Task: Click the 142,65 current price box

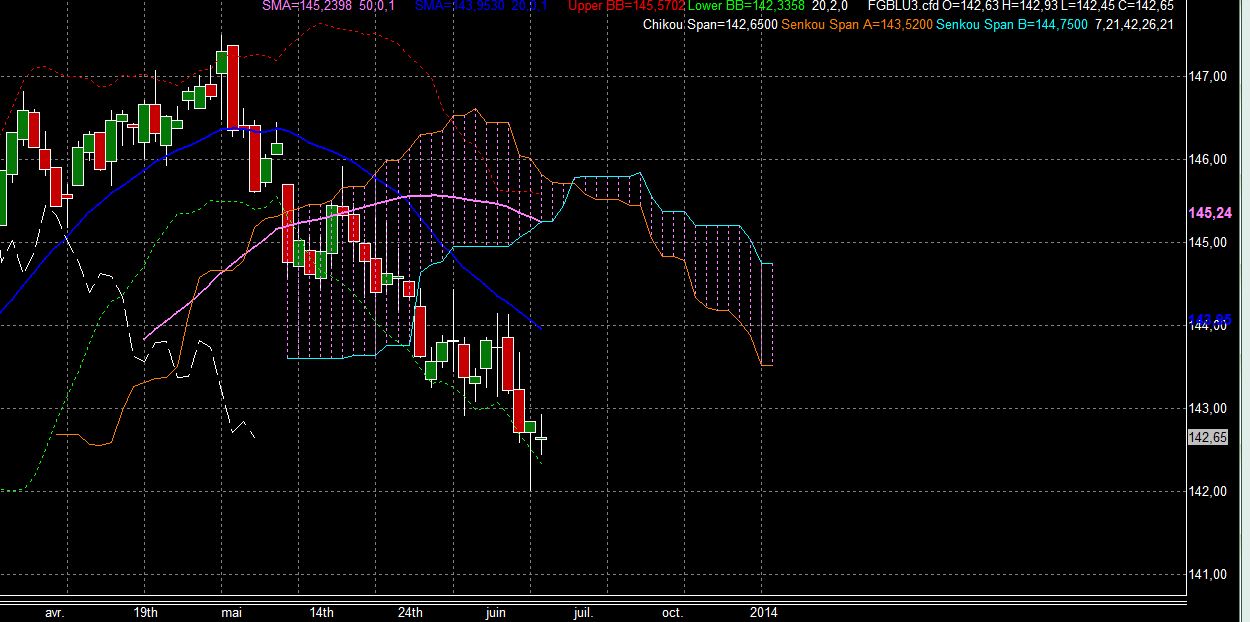Action: [1207, 437]
